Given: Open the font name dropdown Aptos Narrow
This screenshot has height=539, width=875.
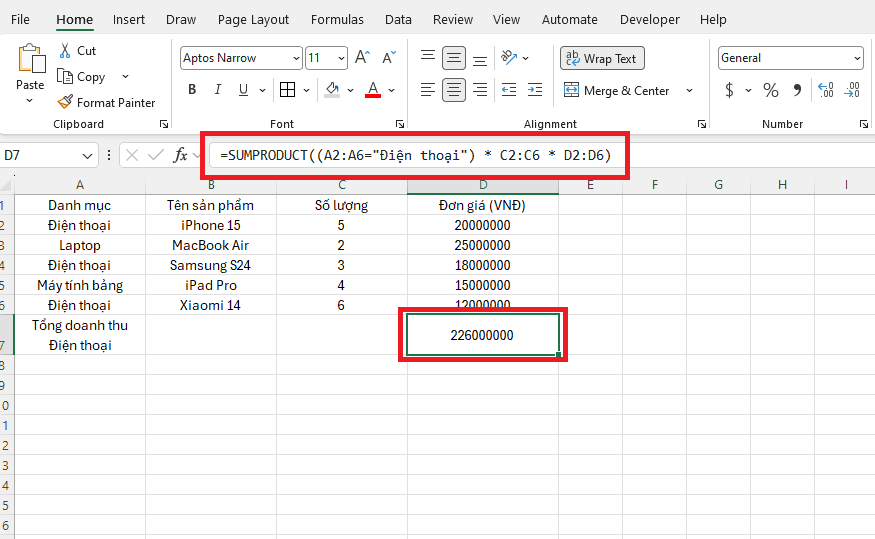Looking at the screenshot, I should click(296, 58).
